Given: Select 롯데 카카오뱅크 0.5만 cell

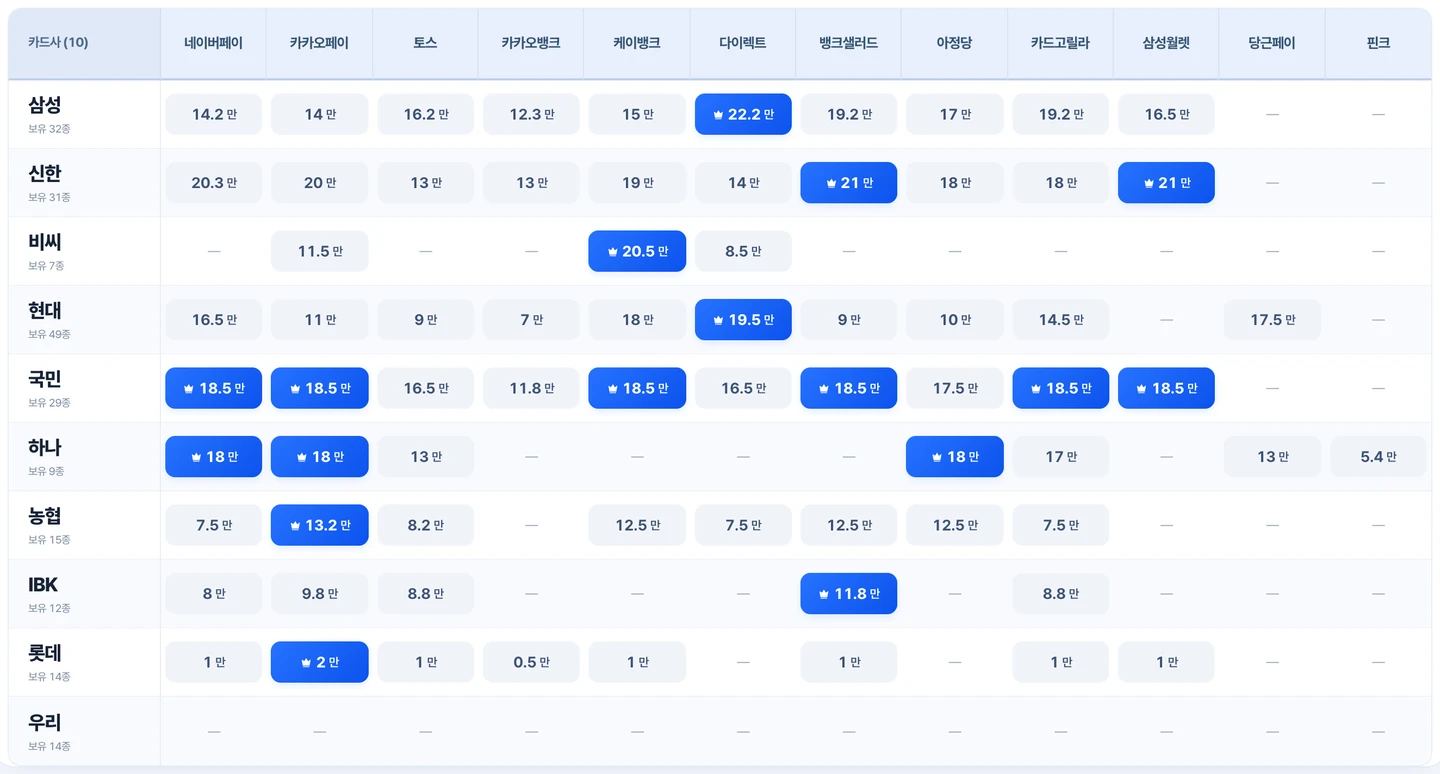Looking at the screenshot, I should pos(531,662).
